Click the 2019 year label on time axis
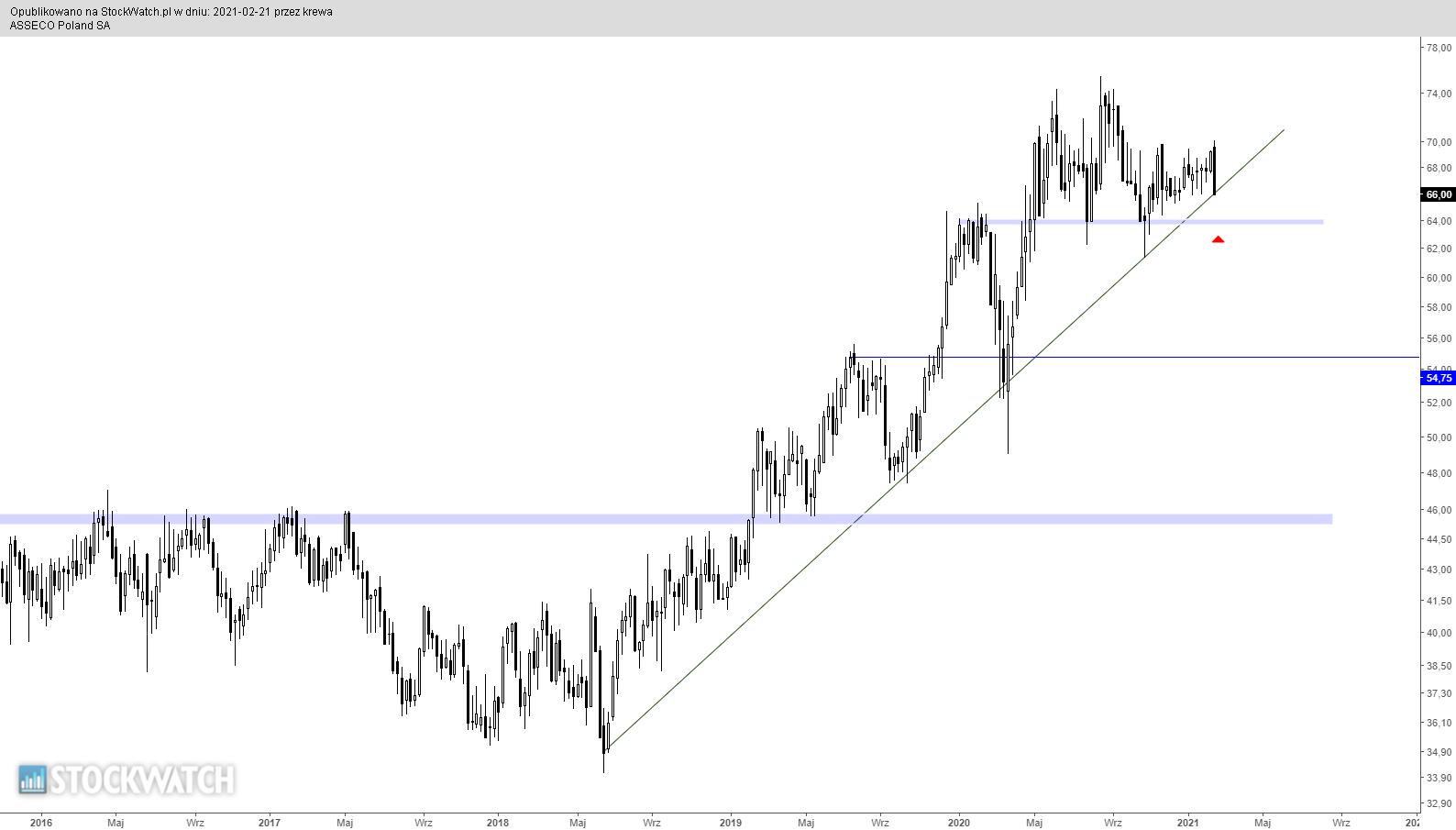This screenshot has width=1456, height=830. [x=731, y=823]
